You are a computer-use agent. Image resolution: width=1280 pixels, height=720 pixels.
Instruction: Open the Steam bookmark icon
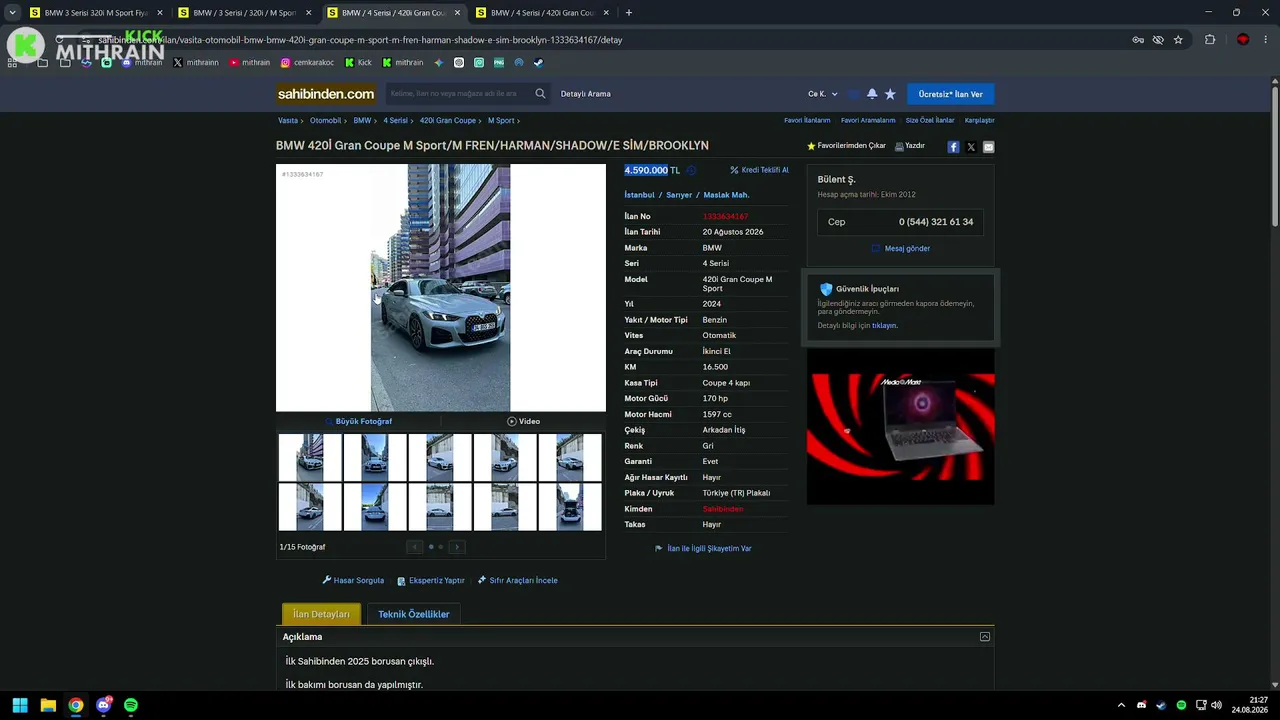click(x=538, y=62)
